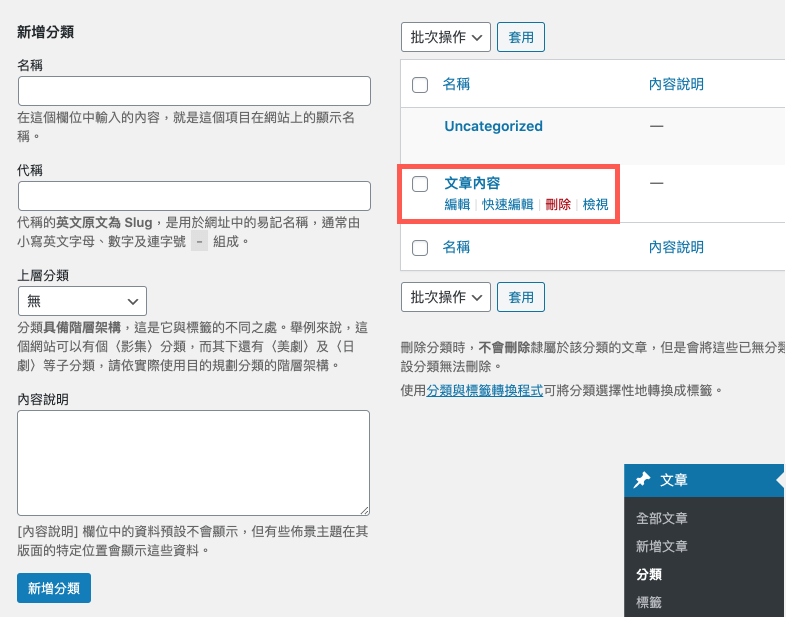Sort by 內容說明 column in table footer
This screenshot has height=617, width=786.
[676, 247]
